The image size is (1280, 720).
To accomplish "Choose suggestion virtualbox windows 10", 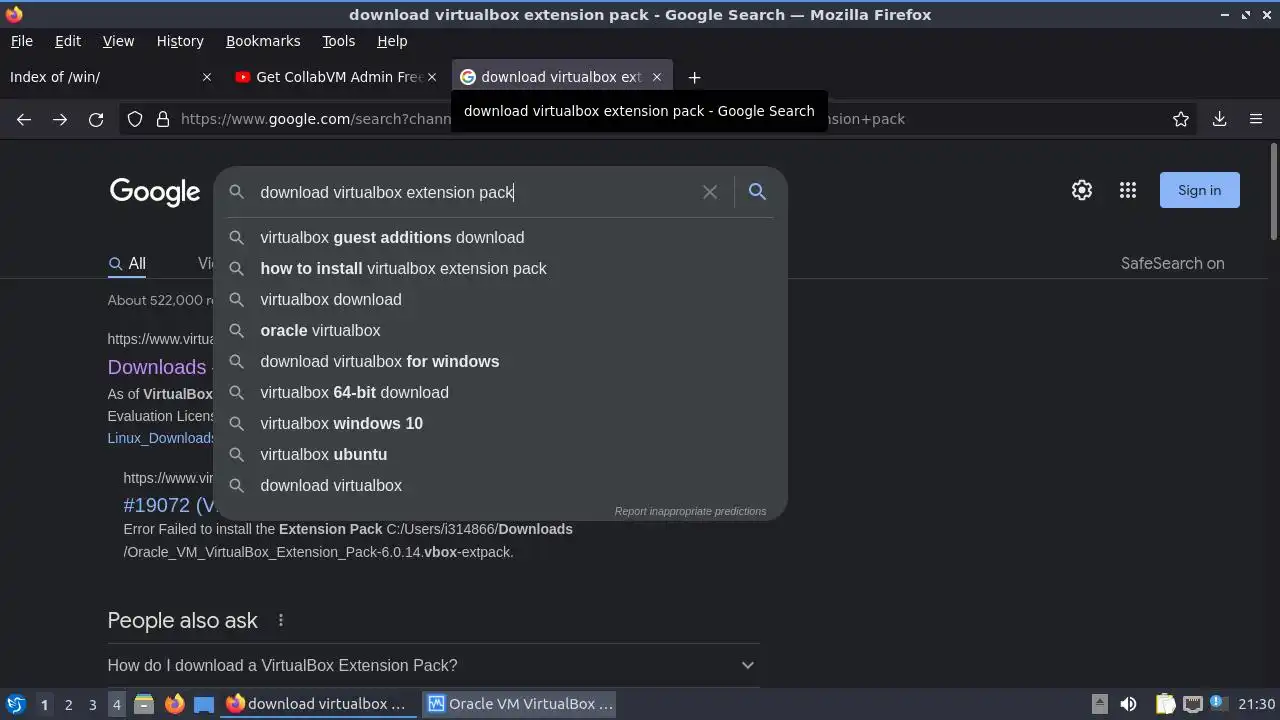I will coord(500,423).
